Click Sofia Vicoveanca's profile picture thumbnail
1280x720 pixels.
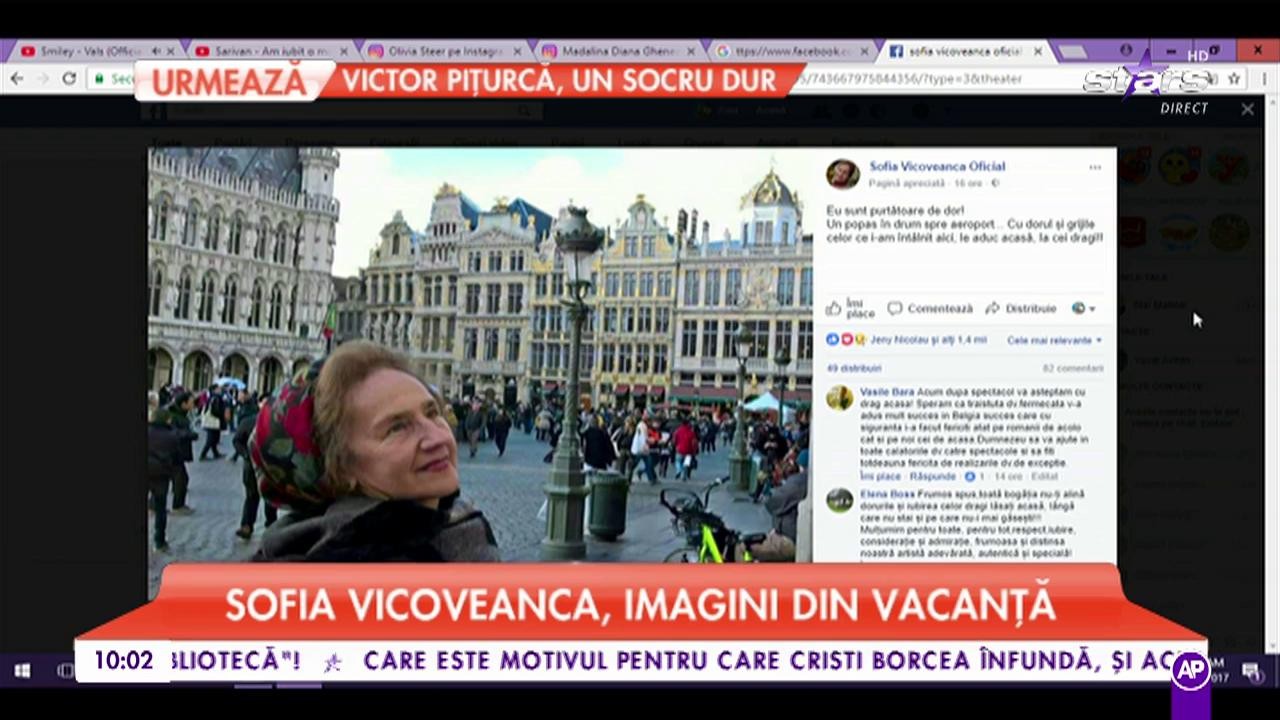(843, 173)
